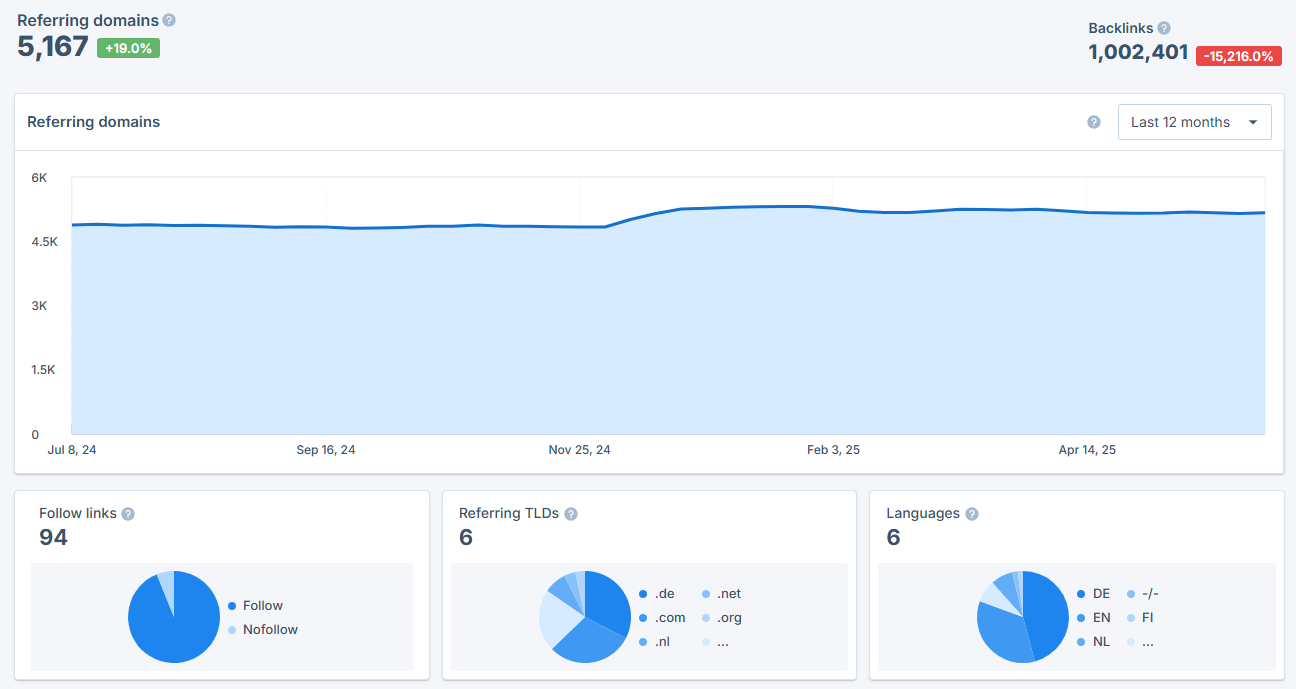The height and width of the screenshot is (689, 1296).
Task: Toggle Nofollow in the Follow links legend
Action: coord(271,629)
